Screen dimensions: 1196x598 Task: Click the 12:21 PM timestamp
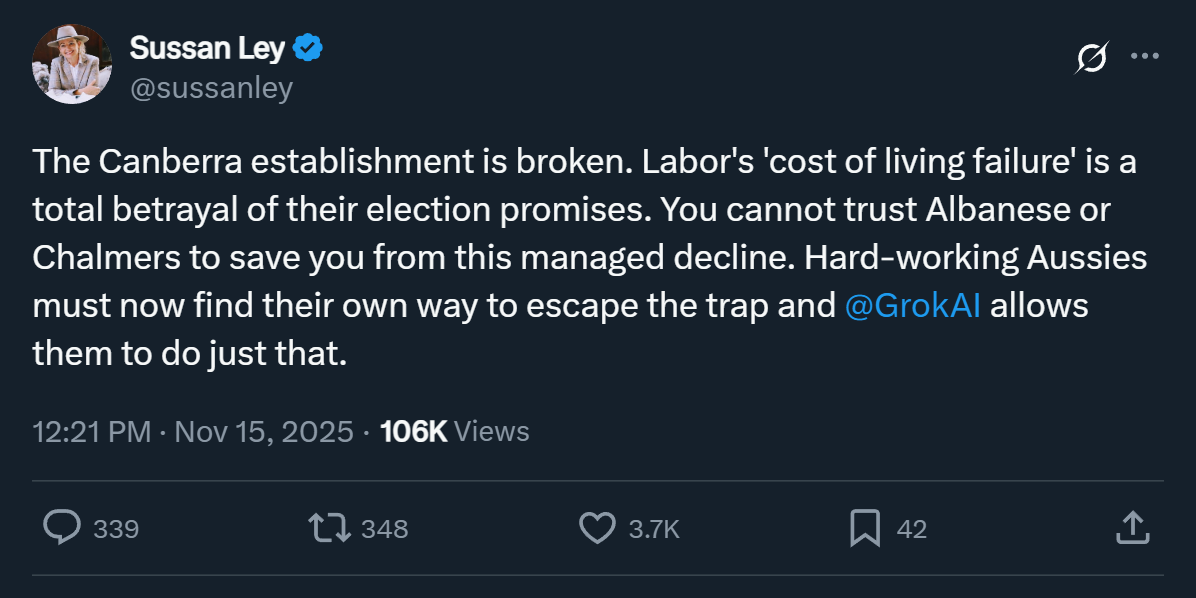click(x=91, y=432)
